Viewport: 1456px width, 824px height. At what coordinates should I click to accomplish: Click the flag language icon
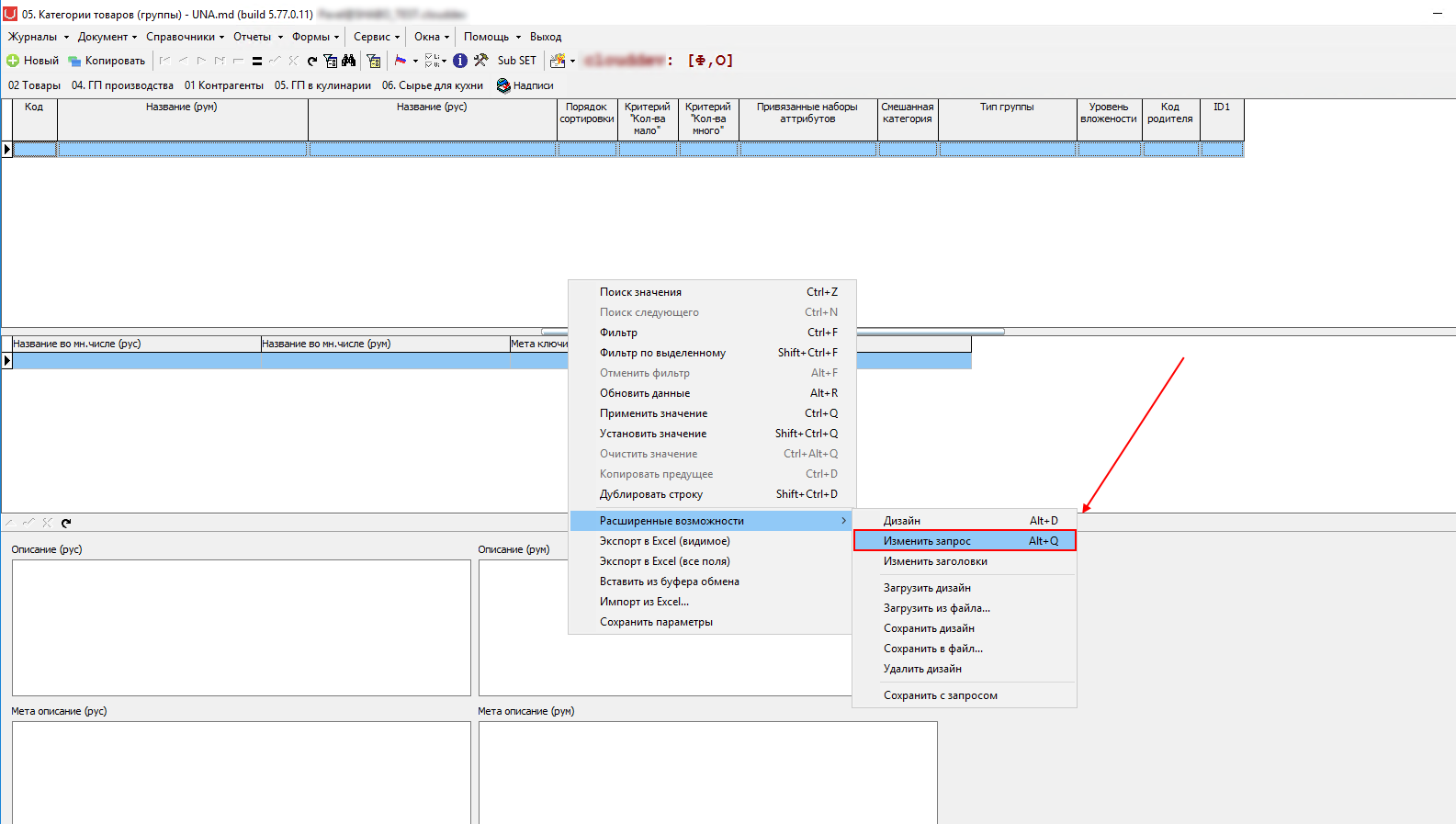coord(401,61)
